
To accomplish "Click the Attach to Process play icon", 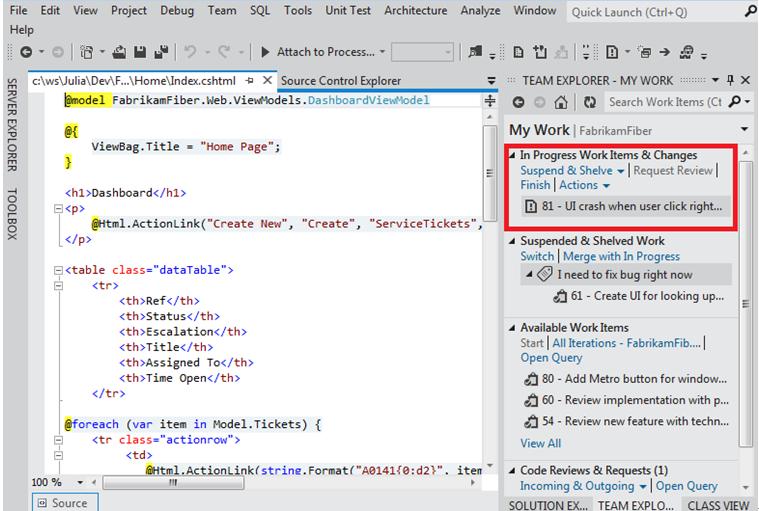I will click(265, 52).
